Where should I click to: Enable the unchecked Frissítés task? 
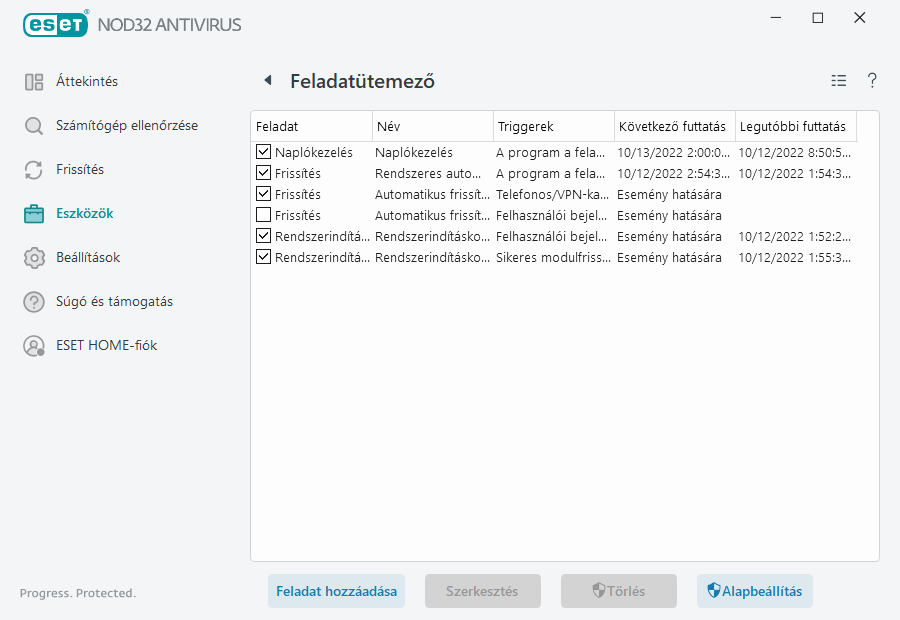click(264, 215)
